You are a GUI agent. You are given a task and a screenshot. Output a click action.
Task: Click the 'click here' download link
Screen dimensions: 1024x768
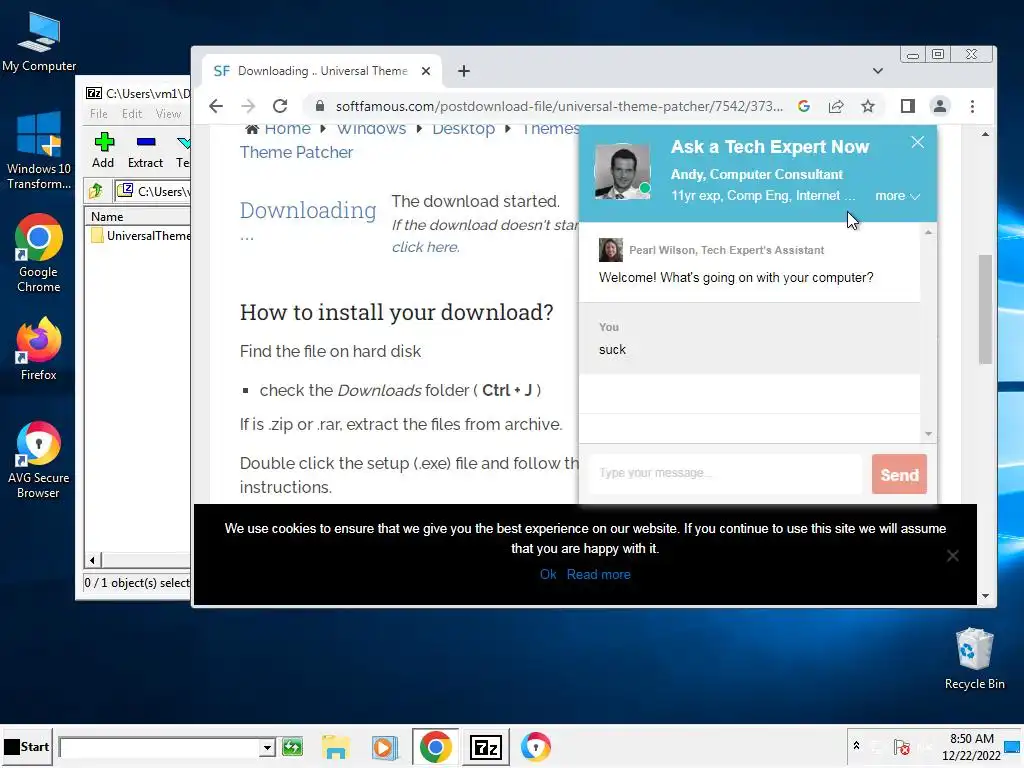coord(426,247)
